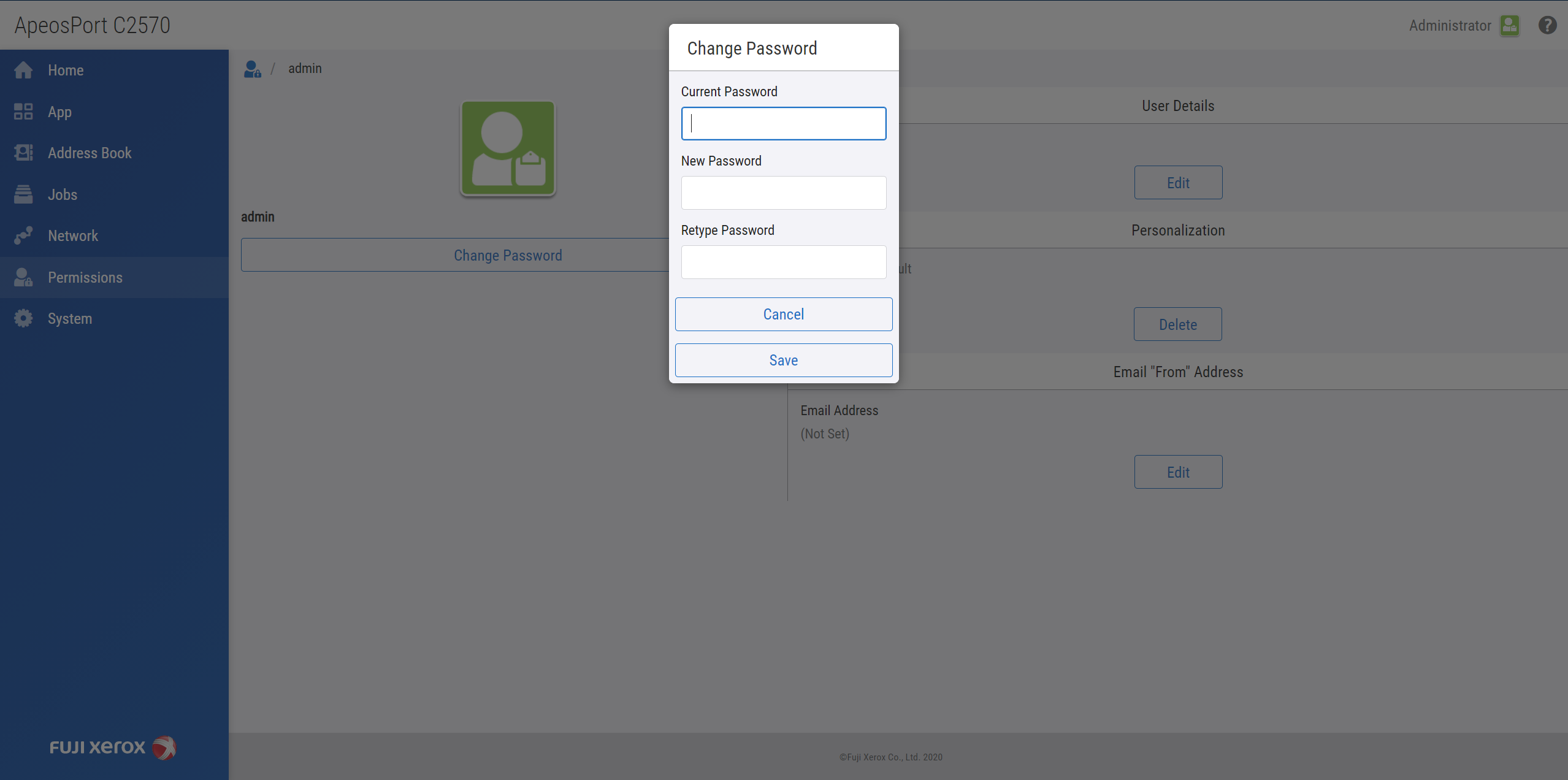Image resolution: width=1568 pixels, height=780 pixels.
Task: Select the Address Book menu item
Action: [90, 153]
